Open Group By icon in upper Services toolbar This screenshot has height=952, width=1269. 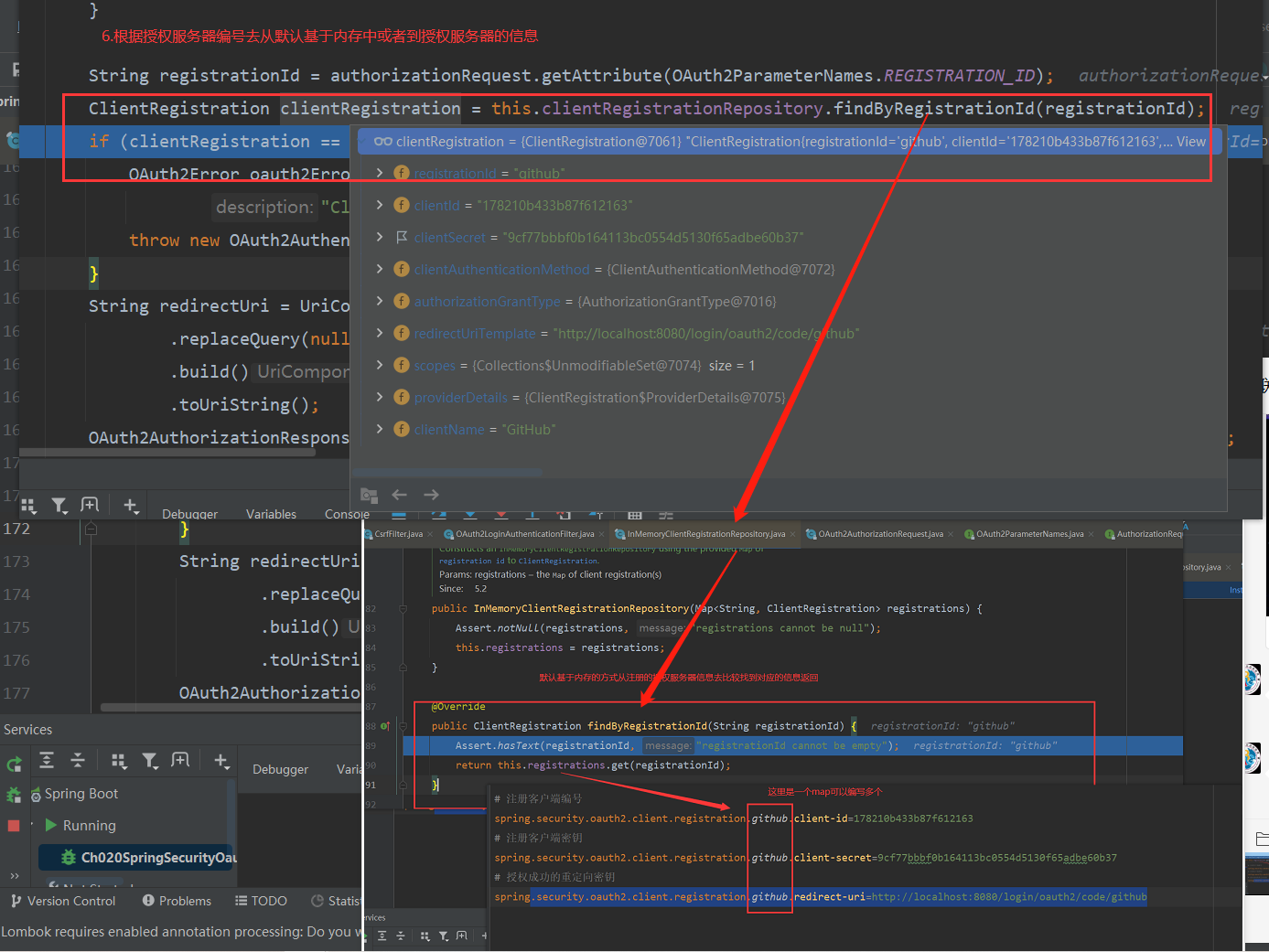(x=28, y=505)
